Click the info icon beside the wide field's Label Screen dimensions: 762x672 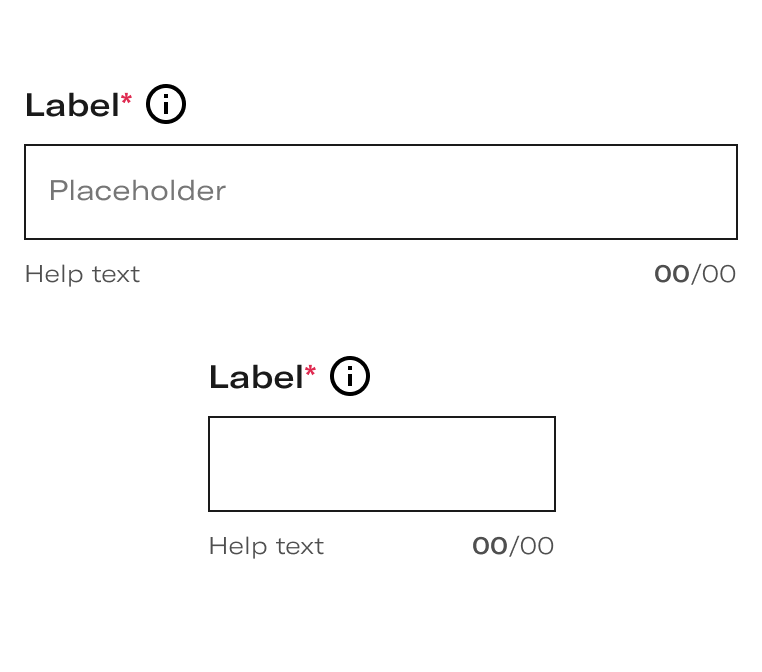[x=166, y=104]
